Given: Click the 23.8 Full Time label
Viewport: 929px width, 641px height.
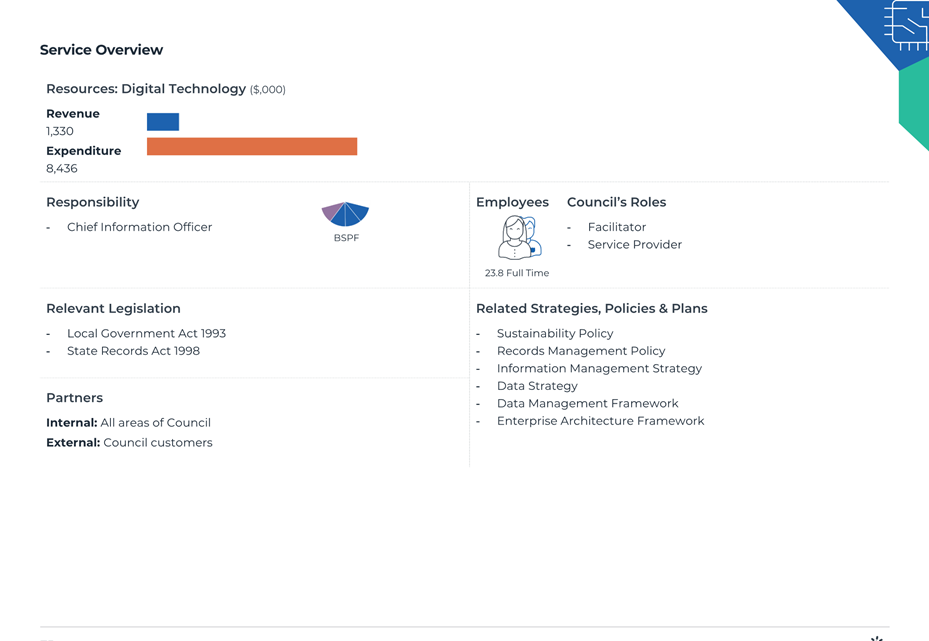Looking at the screenshot, I should coord(517,273).
